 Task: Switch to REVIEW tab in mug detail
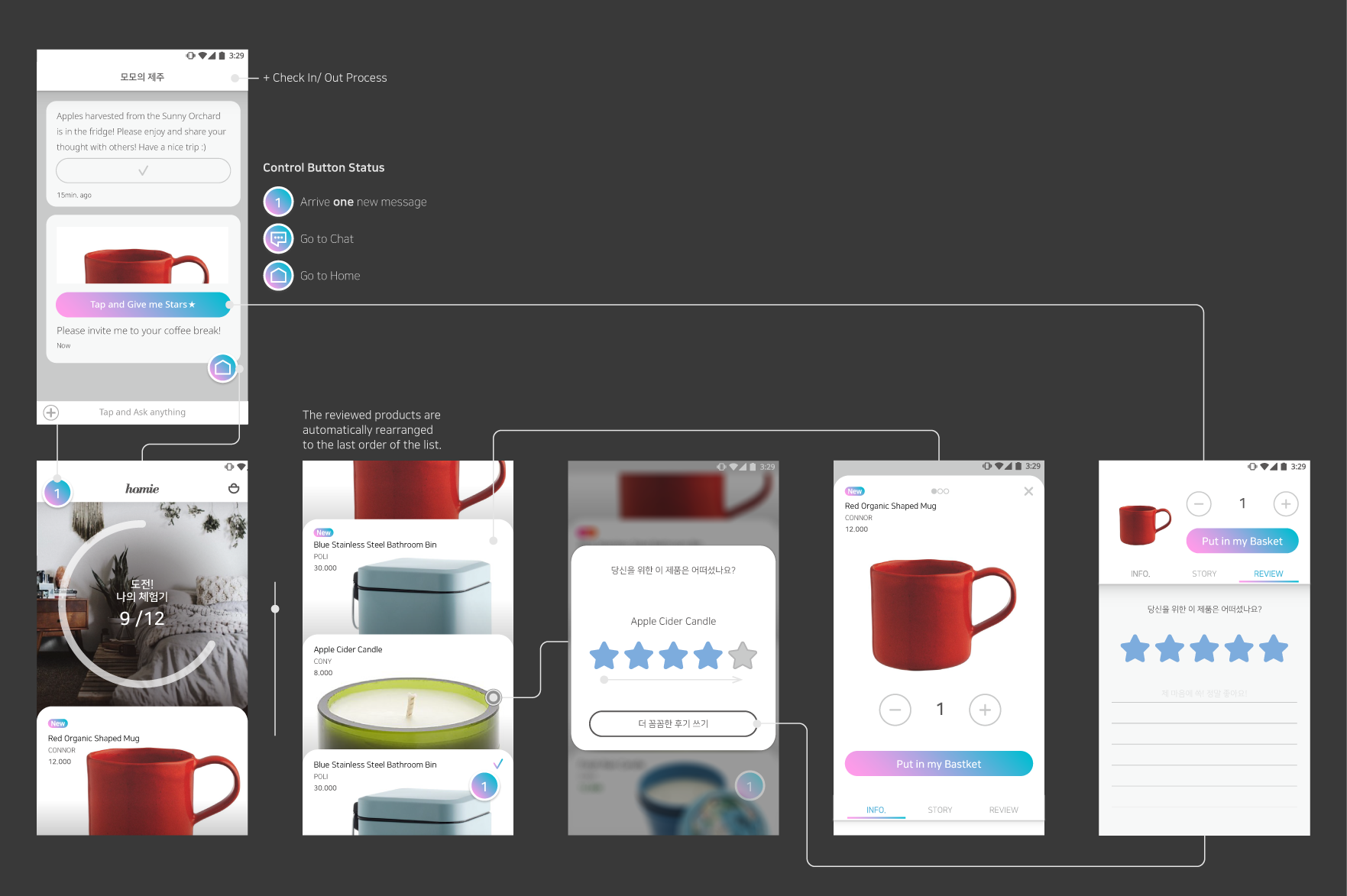[x=1003, y=810]
